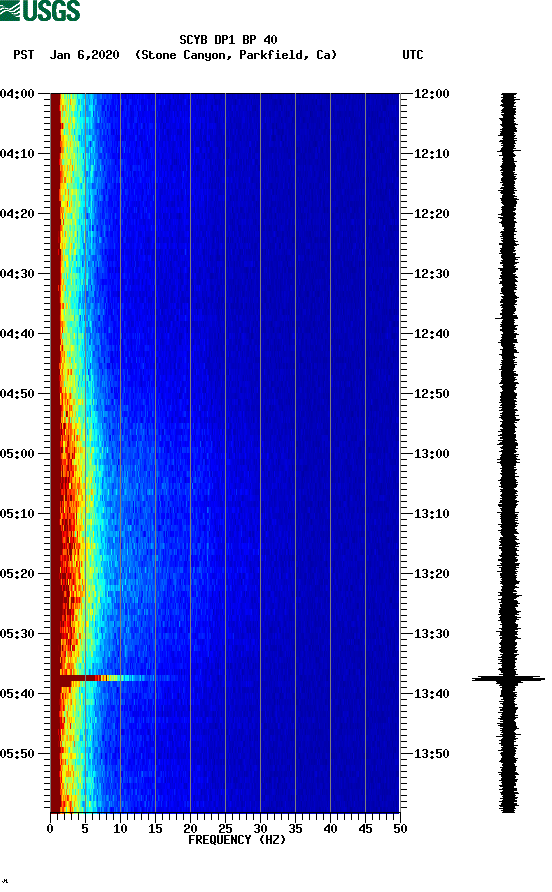The image size is (552, 892).
Task: Click the '45' frequency axis tick label
Action: tap(365, 829)
